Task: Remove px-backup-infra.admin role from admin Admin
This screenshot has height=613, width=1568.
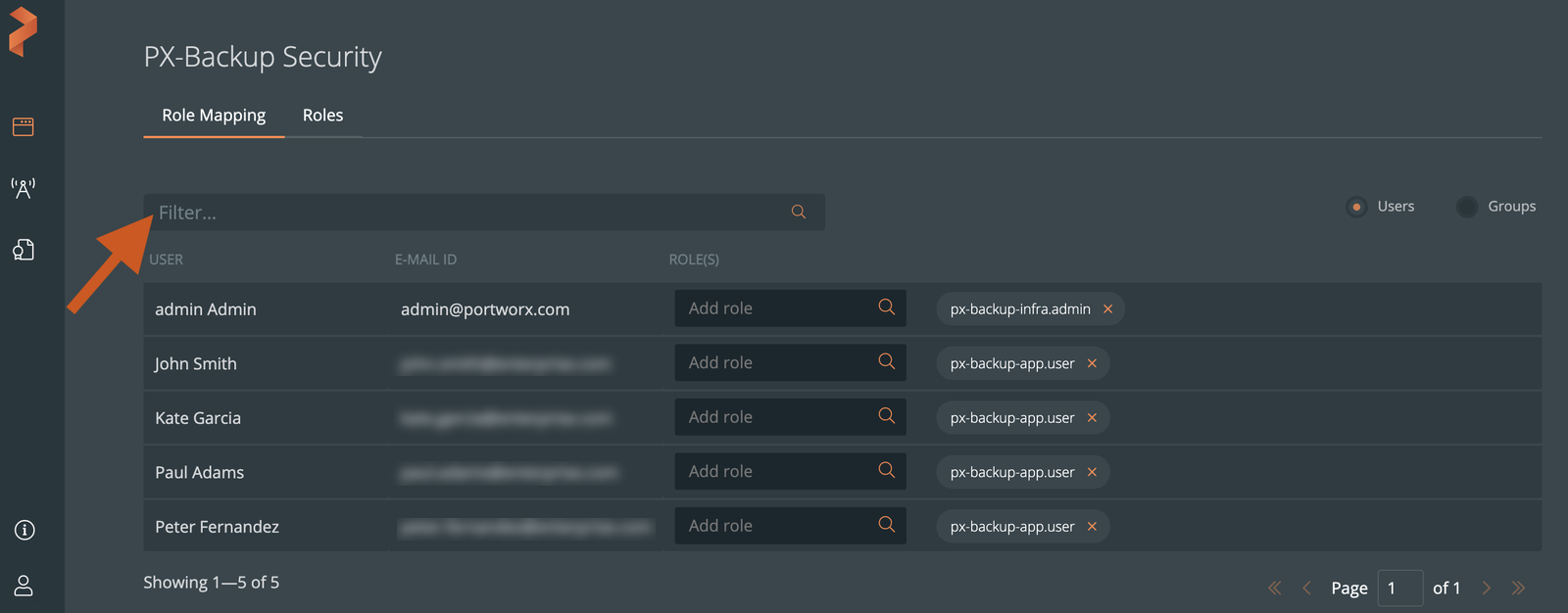Action: click(1108, 309)
